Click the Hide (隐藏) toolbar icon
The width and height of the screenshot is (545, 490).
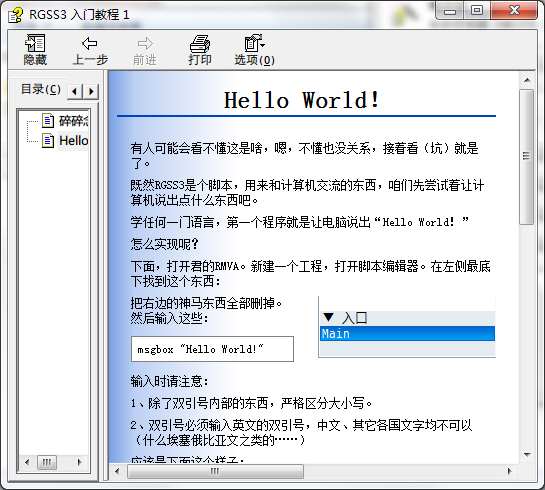35,50
